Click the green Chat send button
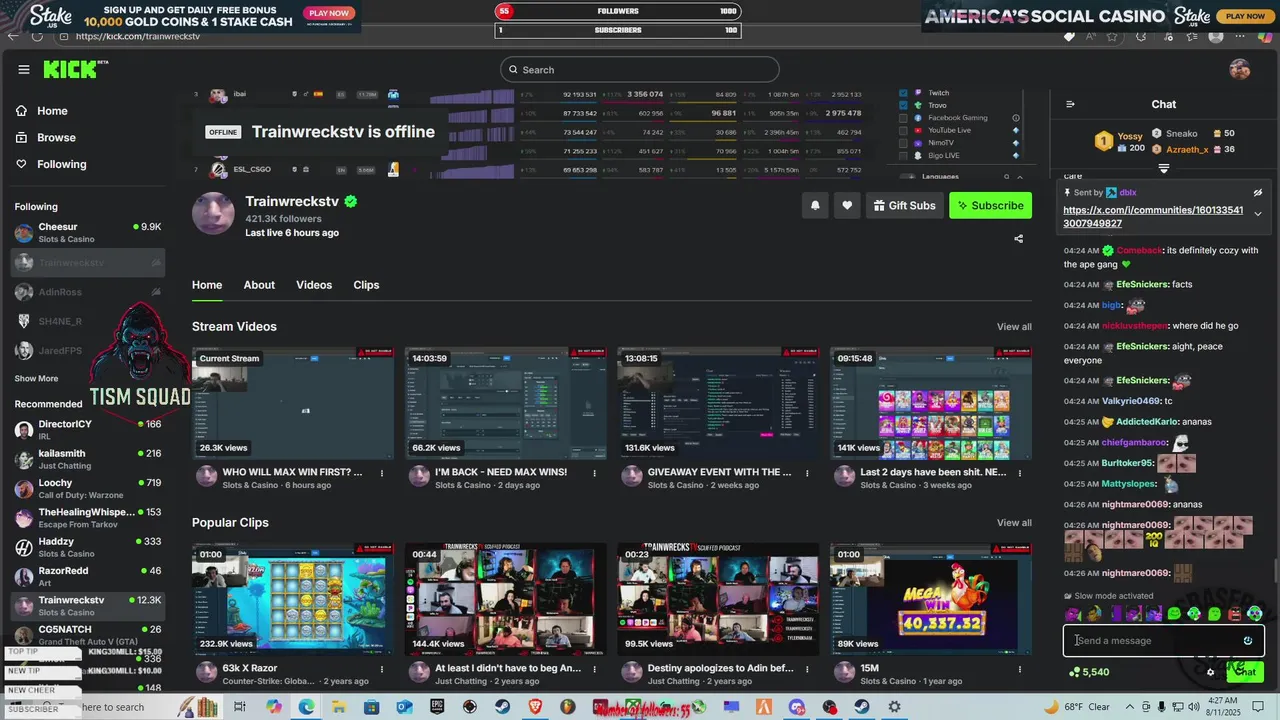This screenshot has height=720, width=1280. (x=1245, y=672)
